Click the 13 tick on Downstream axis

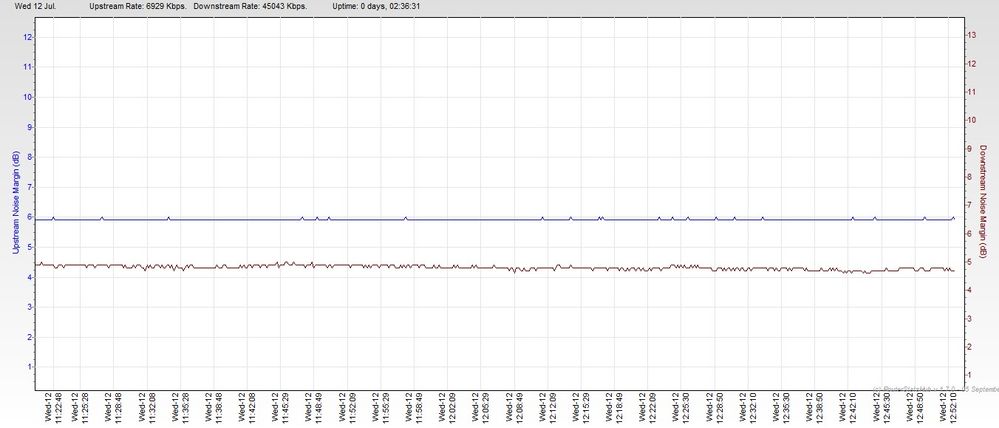pyautogui.click(x=972, y=36)
